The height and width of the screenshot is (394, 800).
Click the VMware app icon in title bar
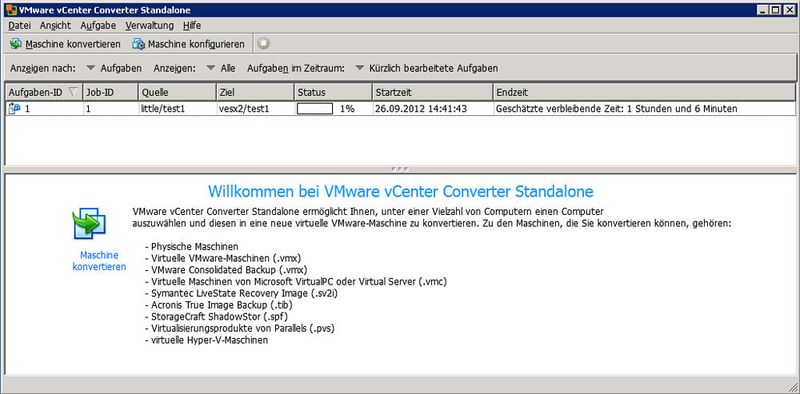pos(11,9)
